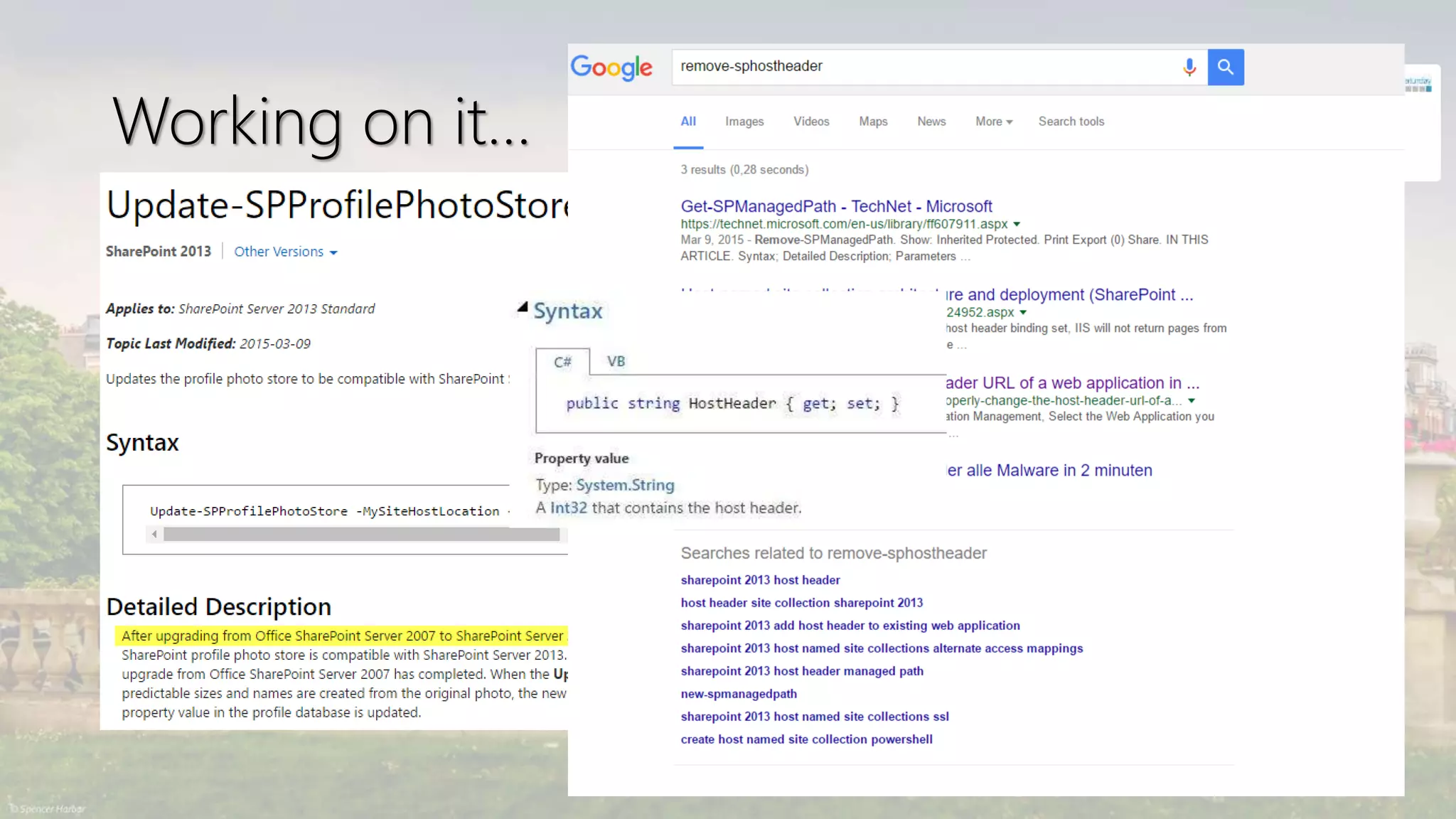Switch to the Images results tab

coord(744,122)
